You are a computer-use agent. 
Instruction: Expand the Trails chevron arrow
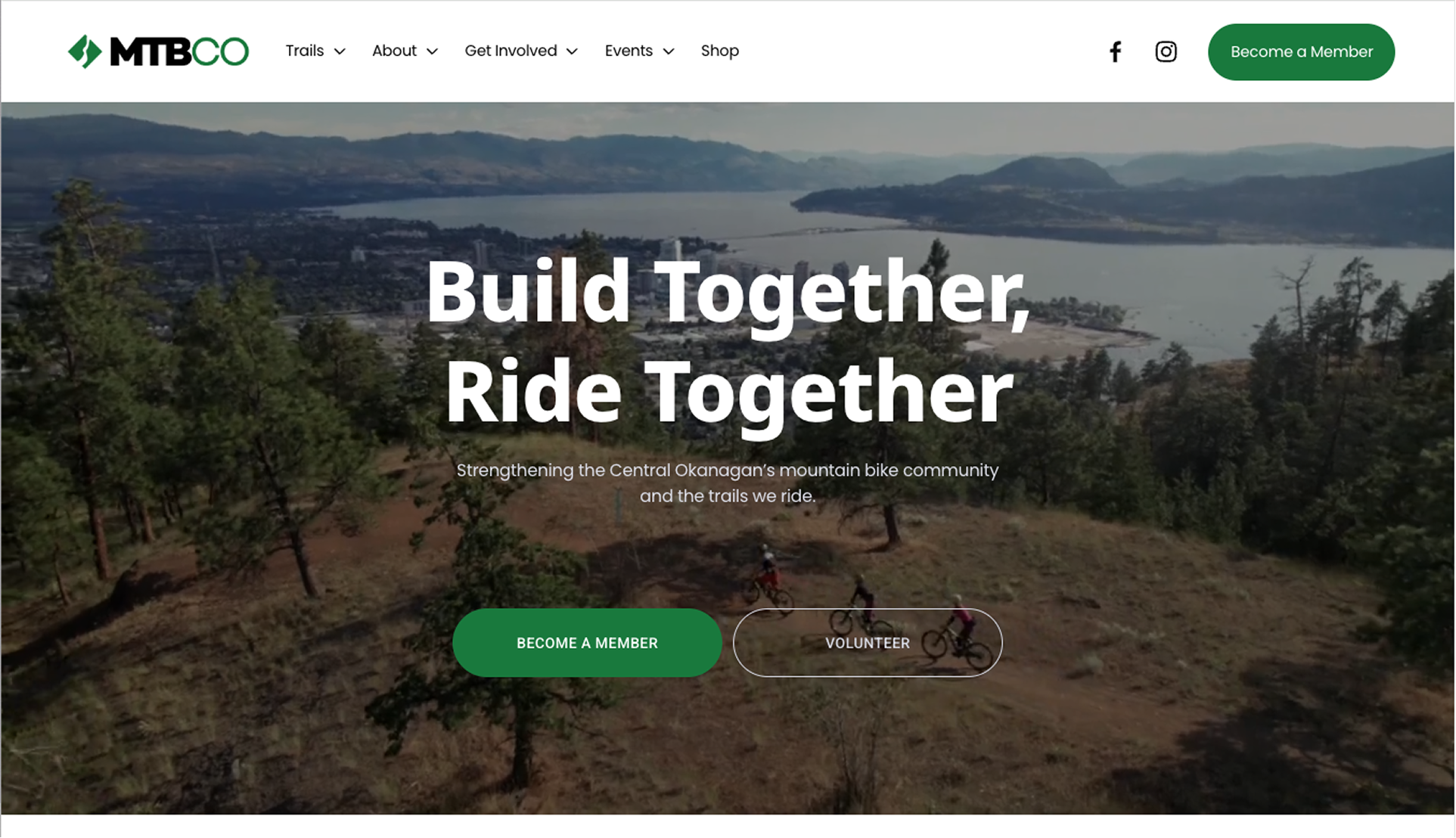pos(340,51)
